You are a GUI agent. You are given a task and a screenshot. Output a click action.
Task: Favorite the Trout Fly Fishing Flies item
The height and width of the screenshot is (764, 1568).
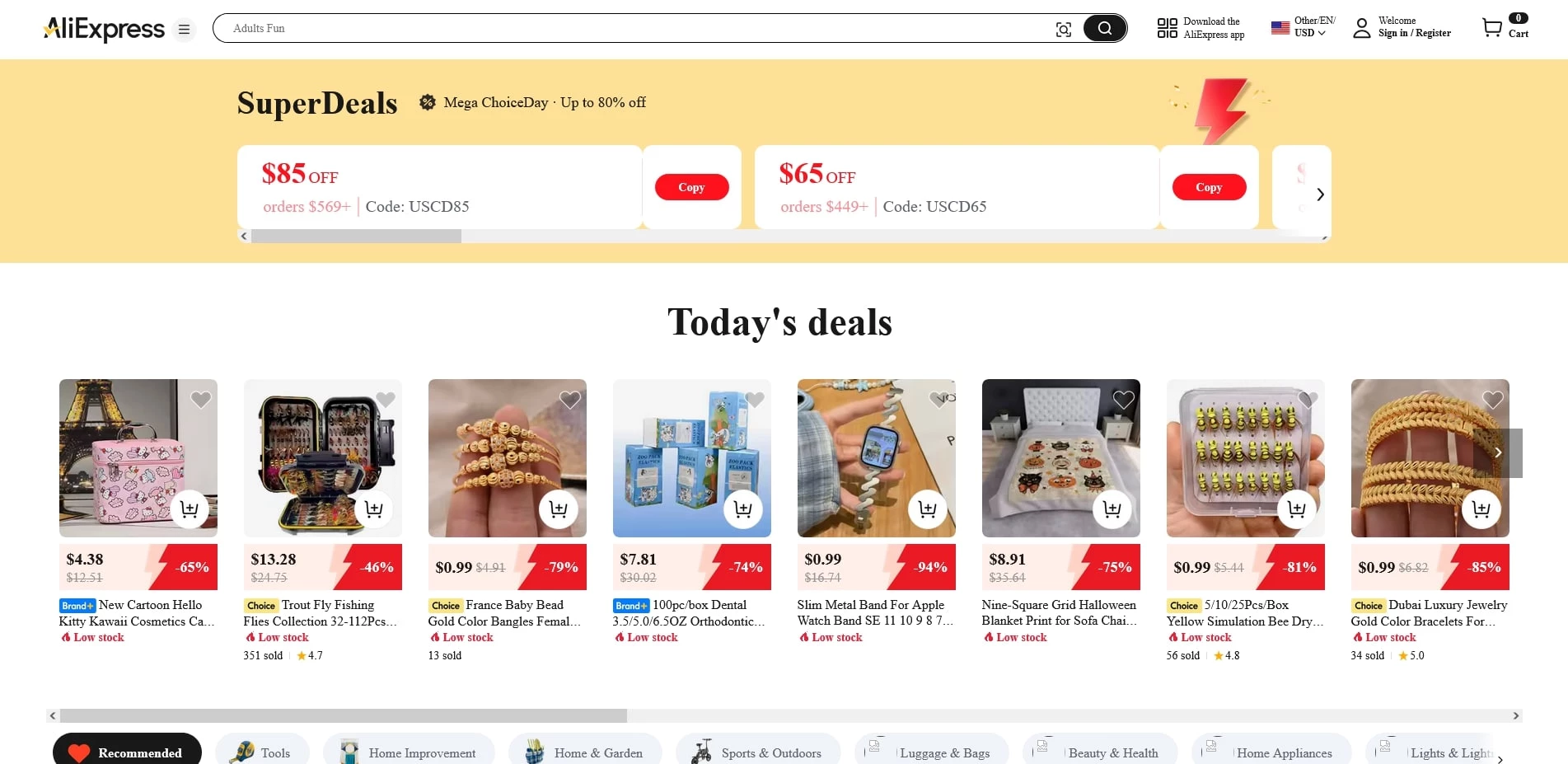[386, 400]
